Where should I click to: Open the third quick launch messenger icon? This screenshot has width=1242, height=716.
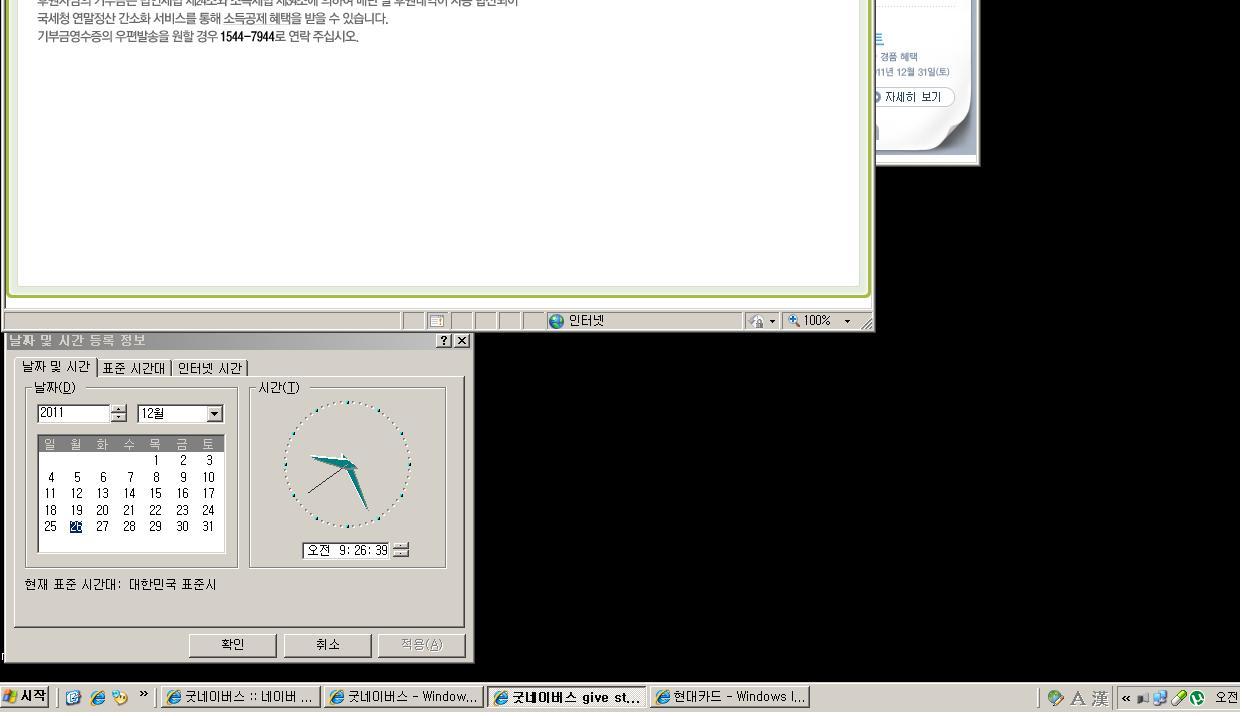(x=120, y=698)
